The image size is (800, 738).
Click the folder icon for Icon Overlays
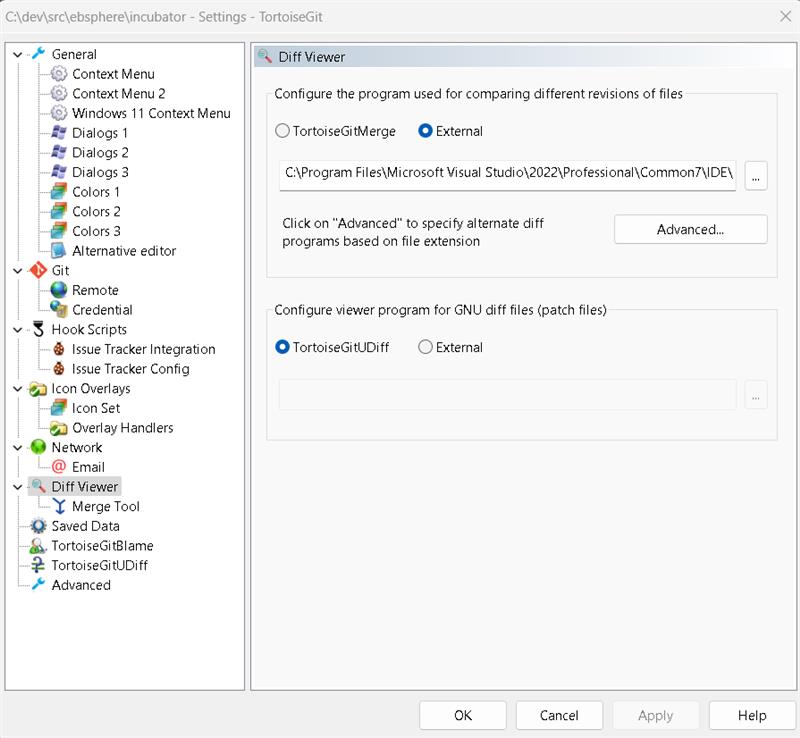(x=39, y=389)
